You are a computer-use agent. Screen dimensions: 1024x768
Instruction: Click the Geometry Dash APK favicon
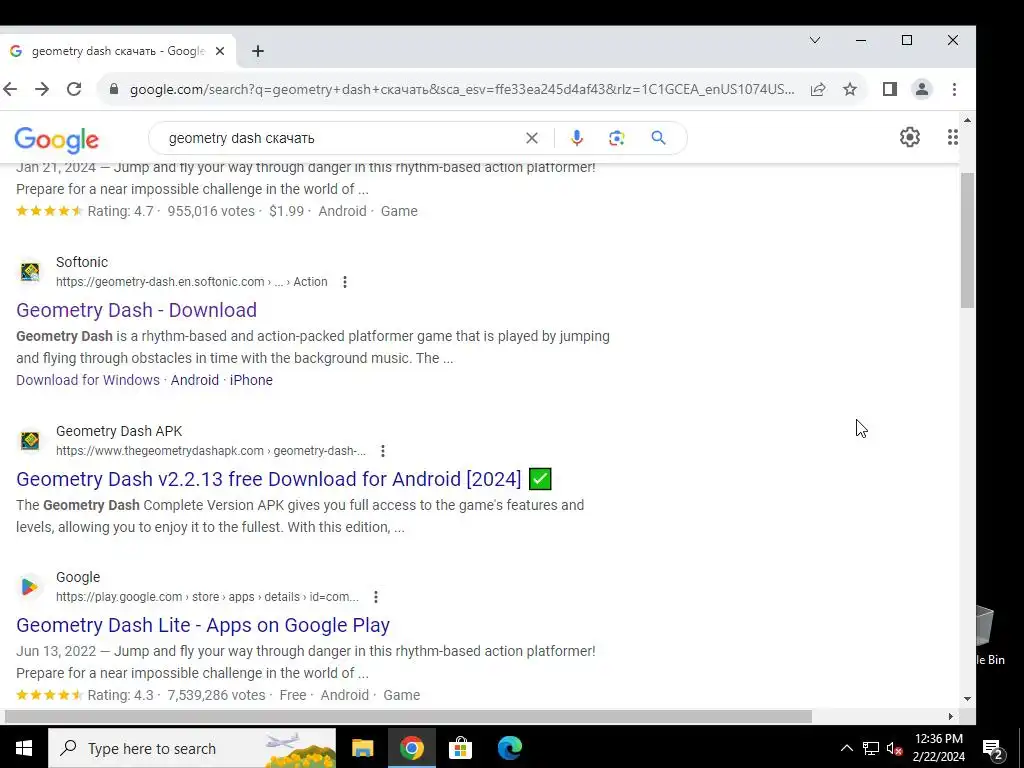coord(30,441)
